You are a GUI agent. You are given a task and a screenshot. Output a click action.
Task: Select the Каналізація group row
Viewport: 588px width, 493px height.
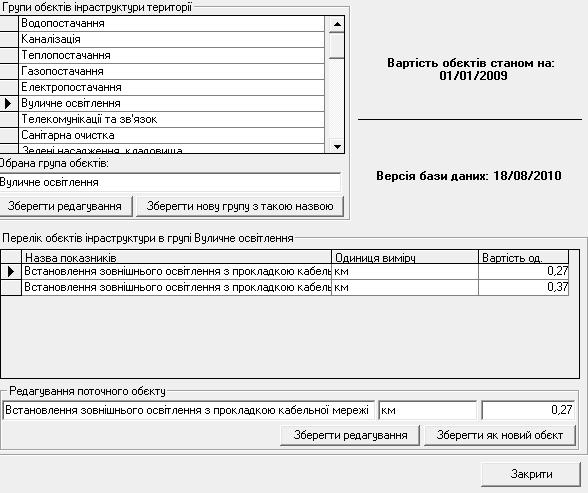(171, 39)
